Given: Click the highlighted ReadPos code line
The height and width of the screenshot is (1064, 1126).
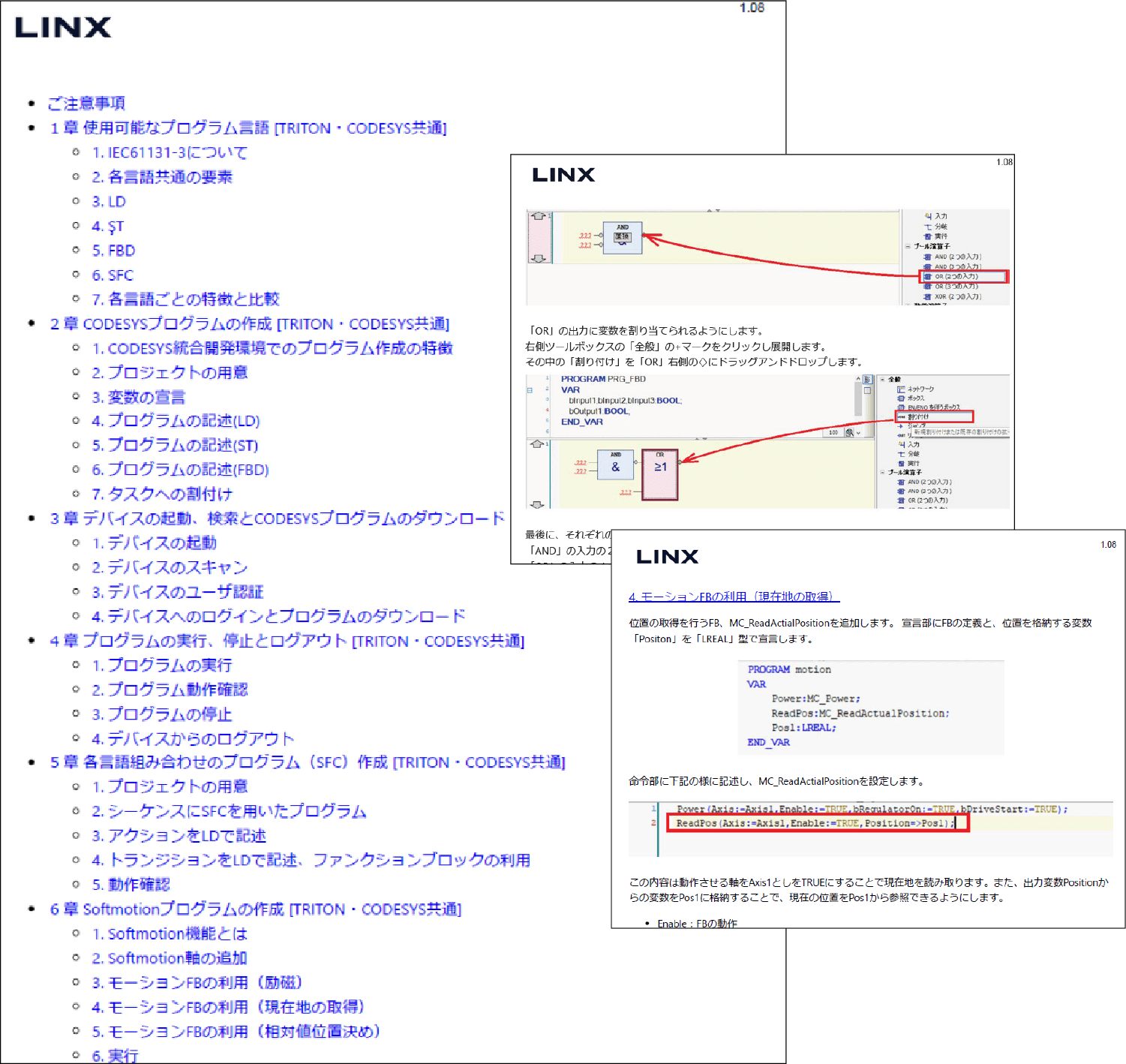Looking at the screenshot, I should tap(815, 823).
